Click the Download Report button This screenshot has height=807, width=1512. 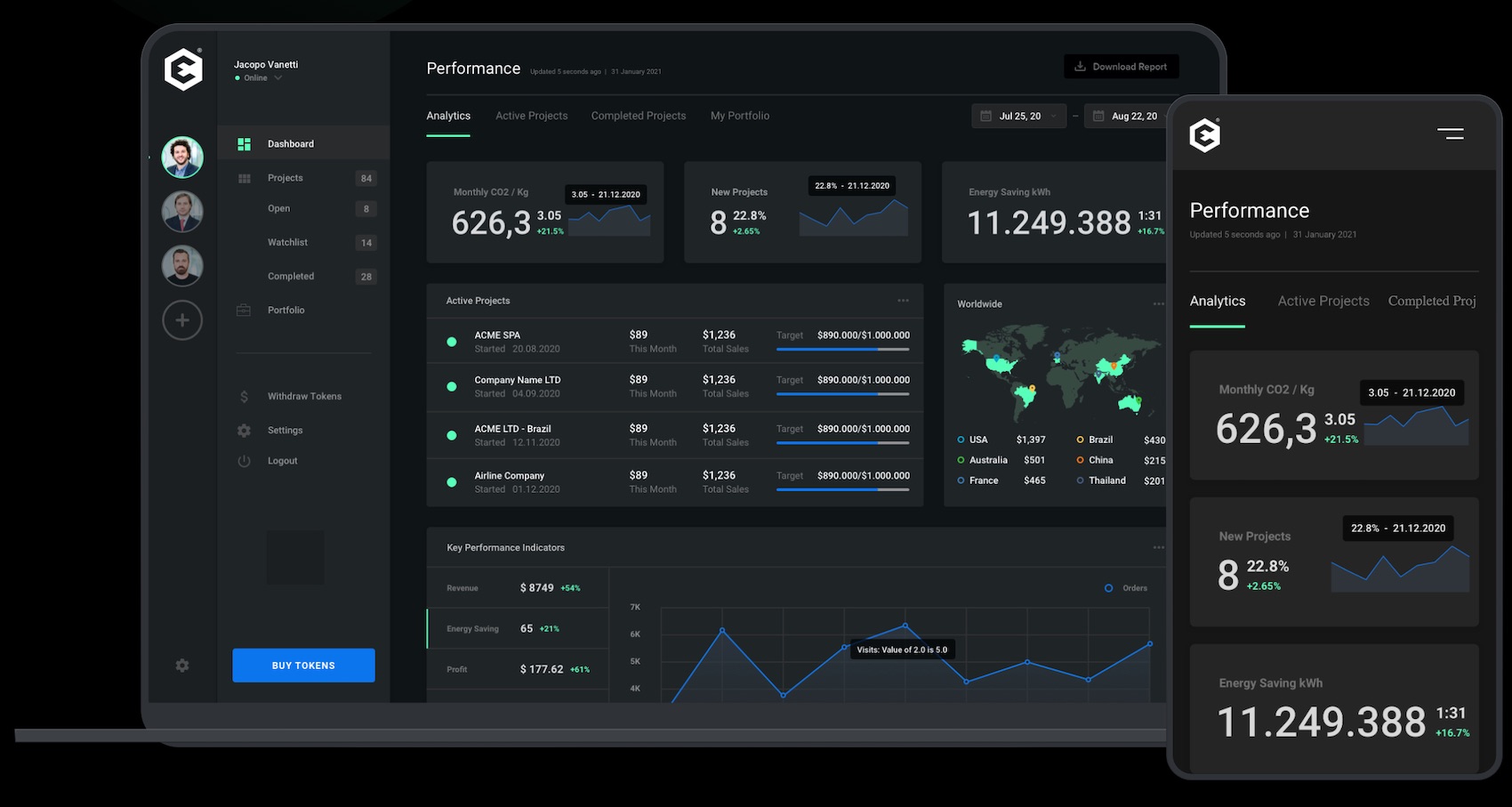tap(1121, 67)
